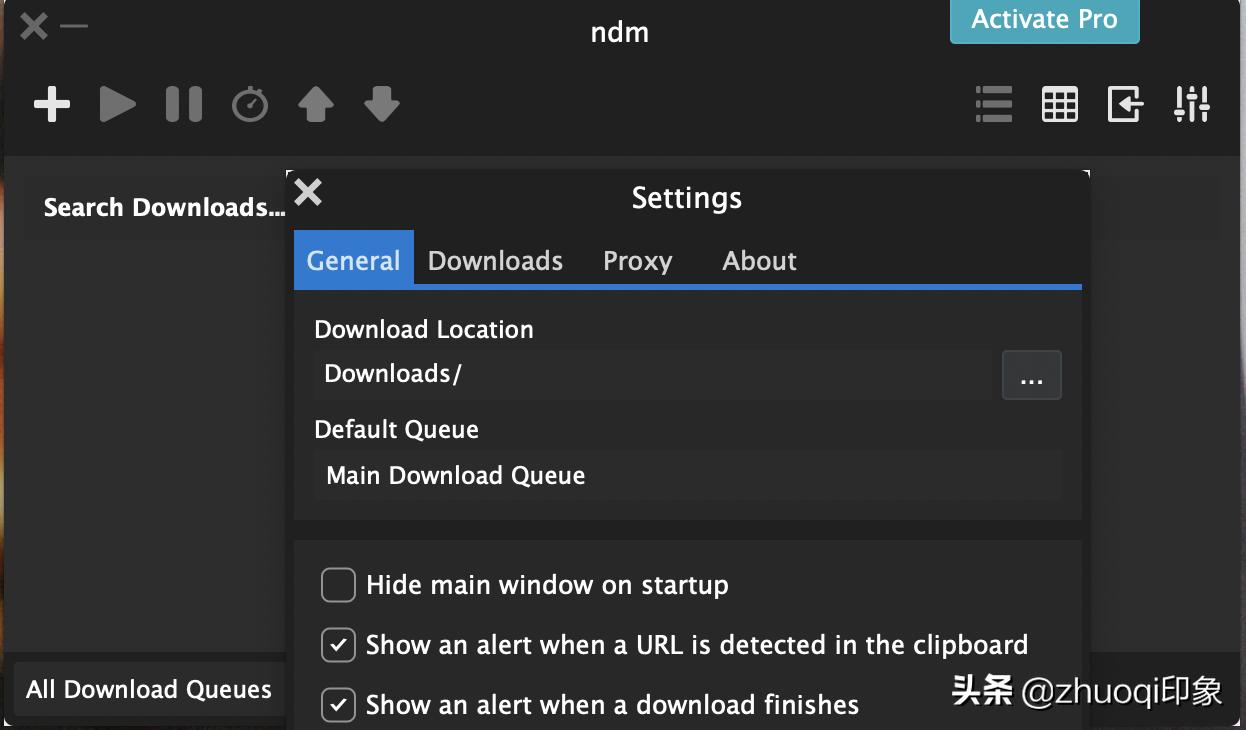Start downloads with the play icon
The width and height of the screenshot is (1246, 730).
[118, 104]
